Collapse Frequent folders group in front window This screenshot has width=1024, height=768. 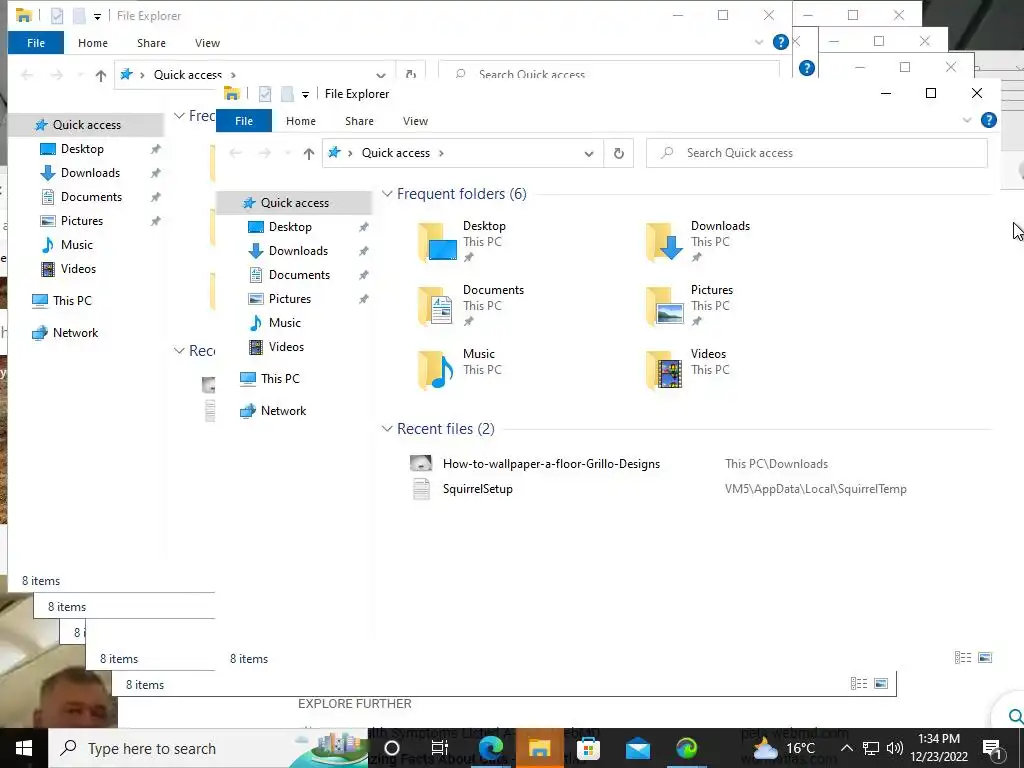pyautogui.click(x=387, y=194)
